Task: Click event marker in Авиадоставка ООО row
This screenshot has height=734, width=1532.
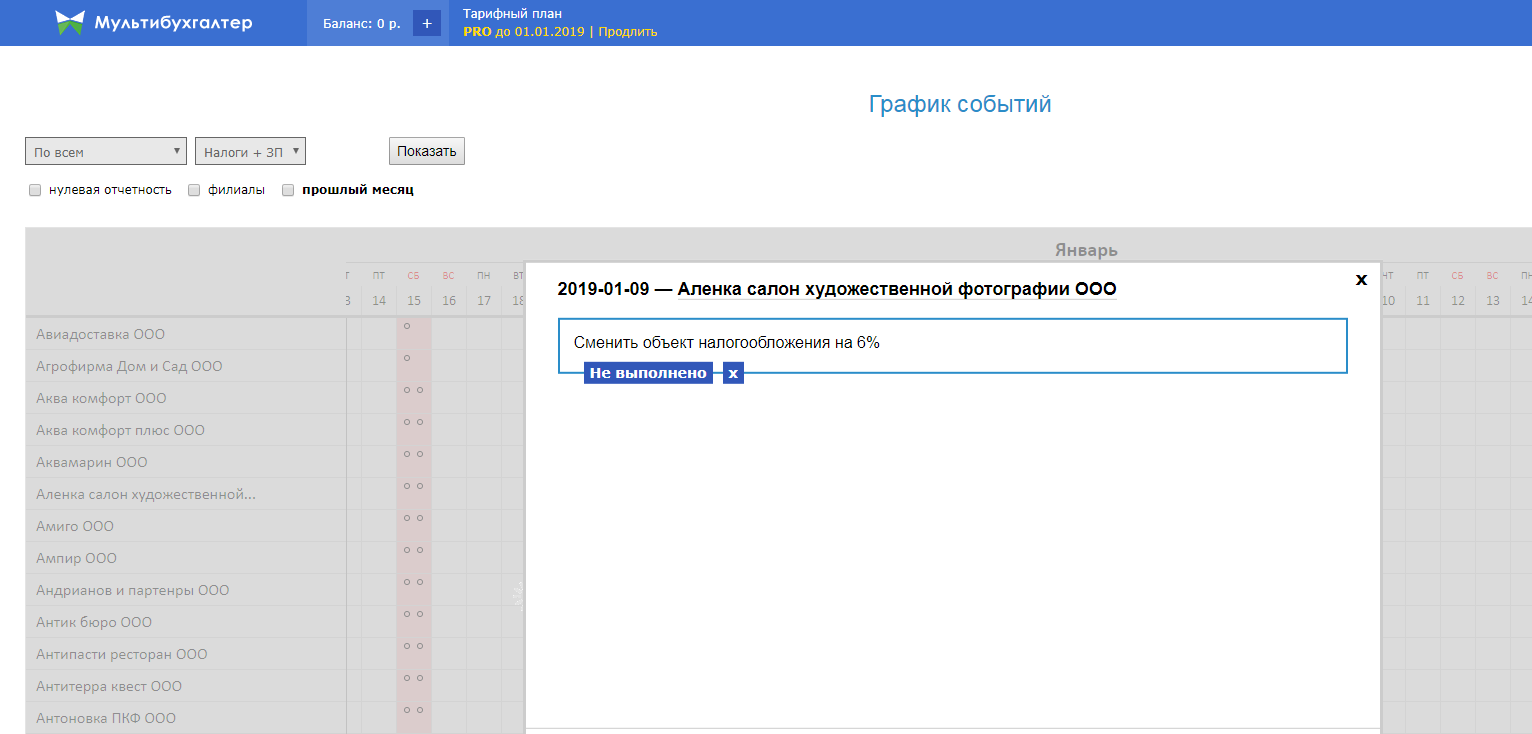Action: 407,326
